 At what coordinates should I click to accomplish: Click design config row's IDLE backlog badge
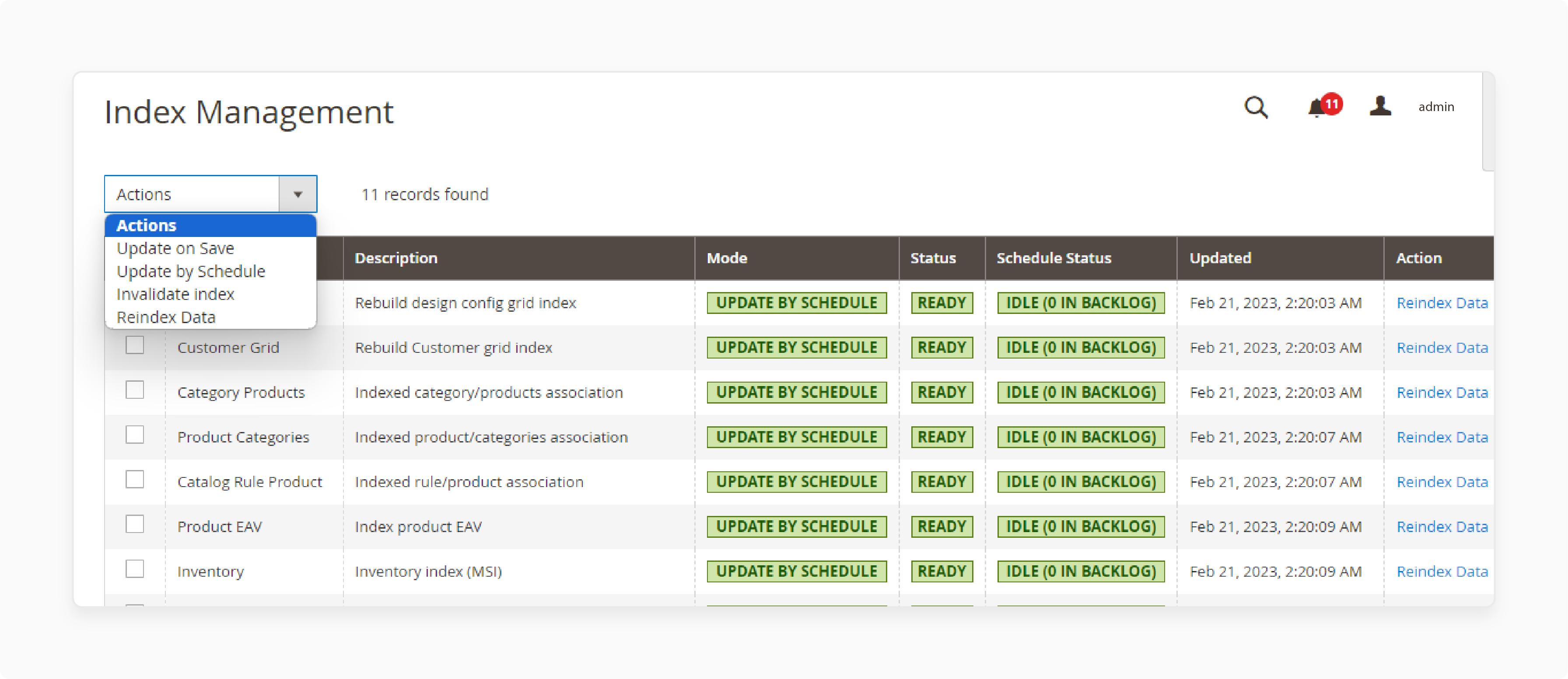pyautogui.click(x=1081, y=303)
